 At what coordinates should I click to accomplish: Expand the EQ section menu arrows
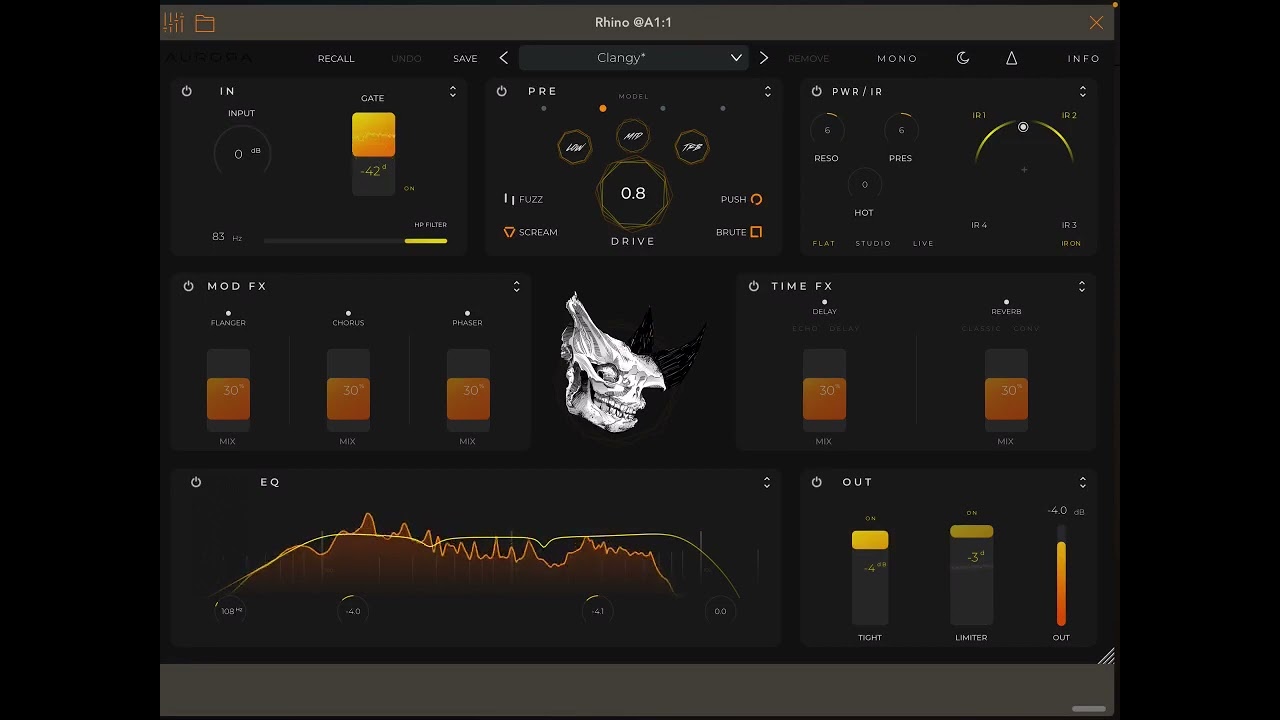767,482
